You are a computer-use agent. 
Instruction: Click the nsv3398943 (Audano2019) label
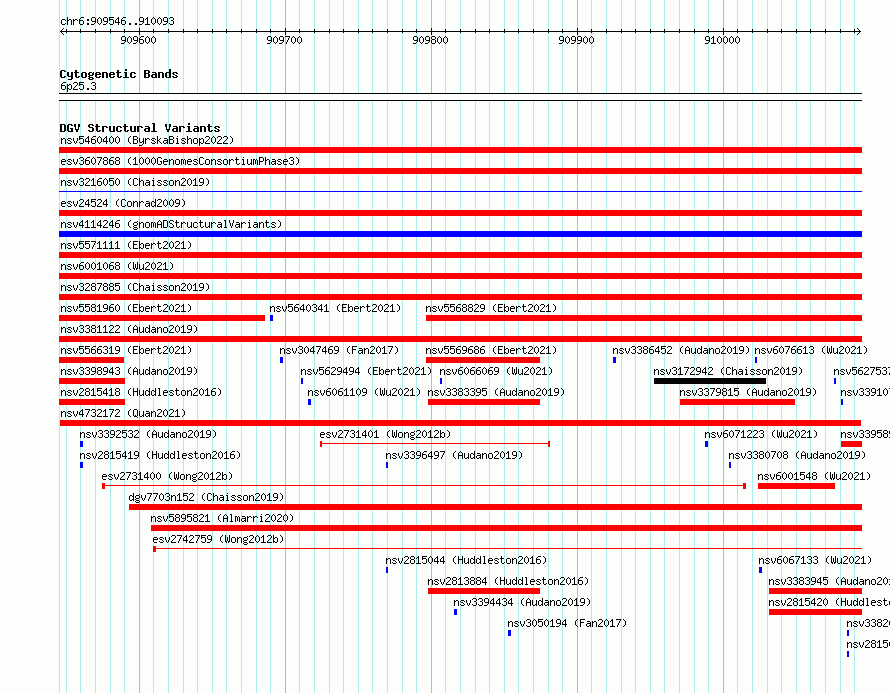click(129, 371)
